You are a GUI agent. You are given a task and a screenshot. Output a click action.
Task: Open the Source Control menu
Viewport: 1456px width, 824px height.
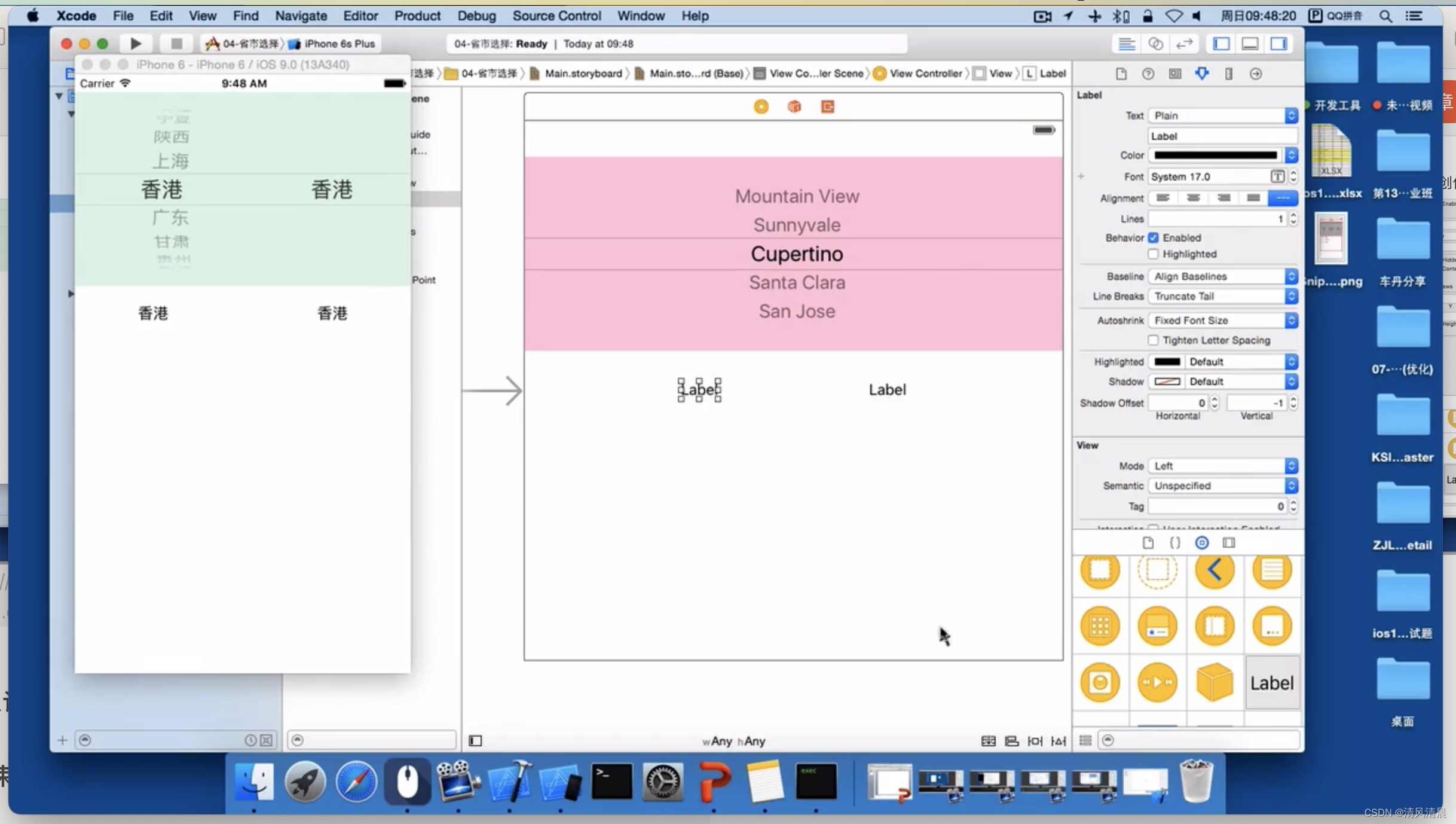[556, 16]
